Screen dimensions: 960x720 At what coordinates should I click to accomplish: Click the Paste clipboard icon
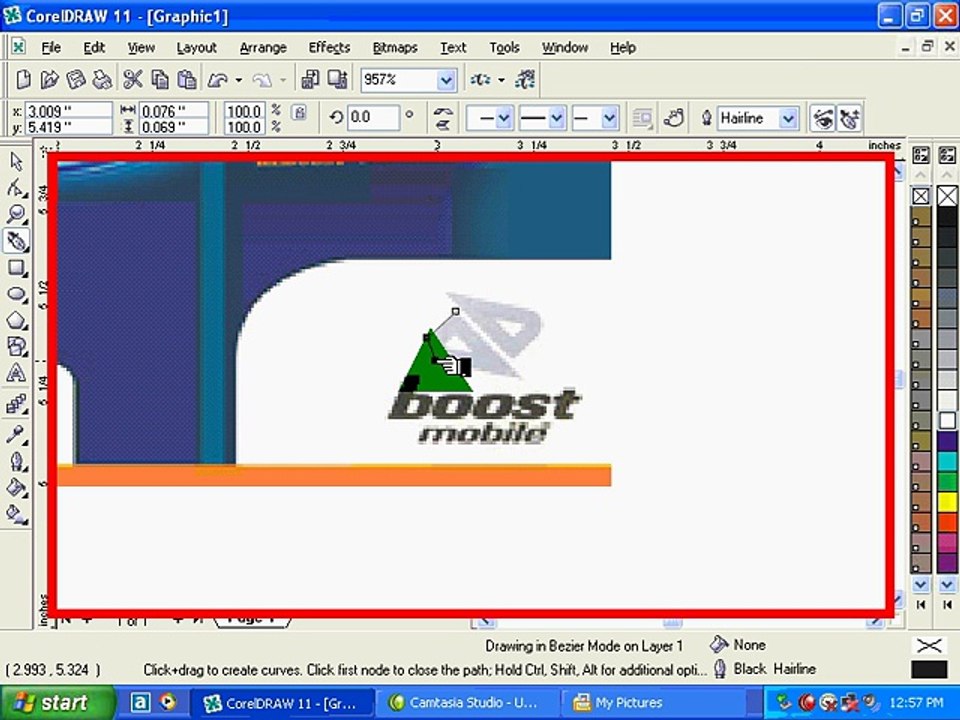coord(187,79)
